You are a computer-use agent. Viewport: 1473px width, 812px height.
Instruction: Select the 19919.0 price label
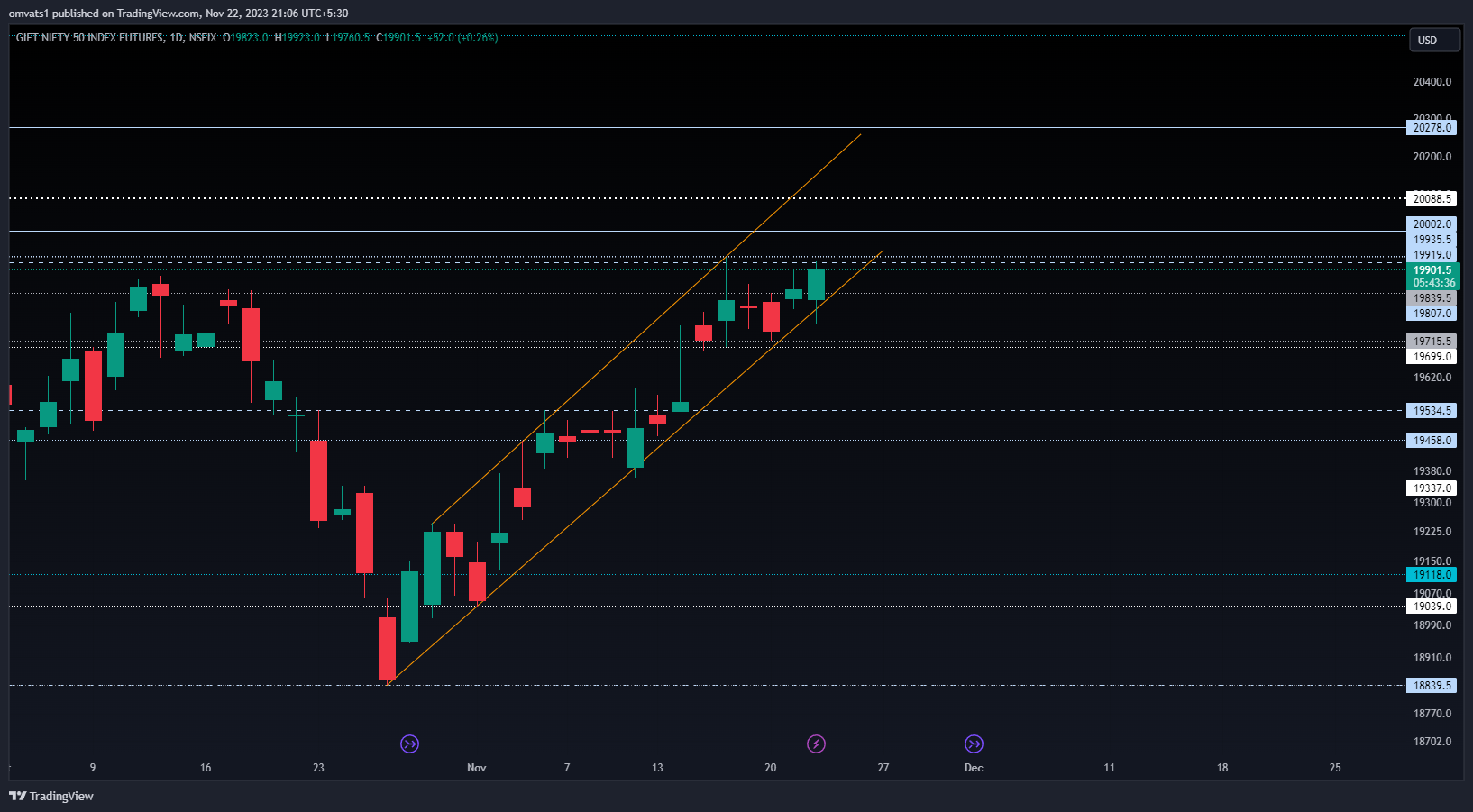(x=1432, y=255)
